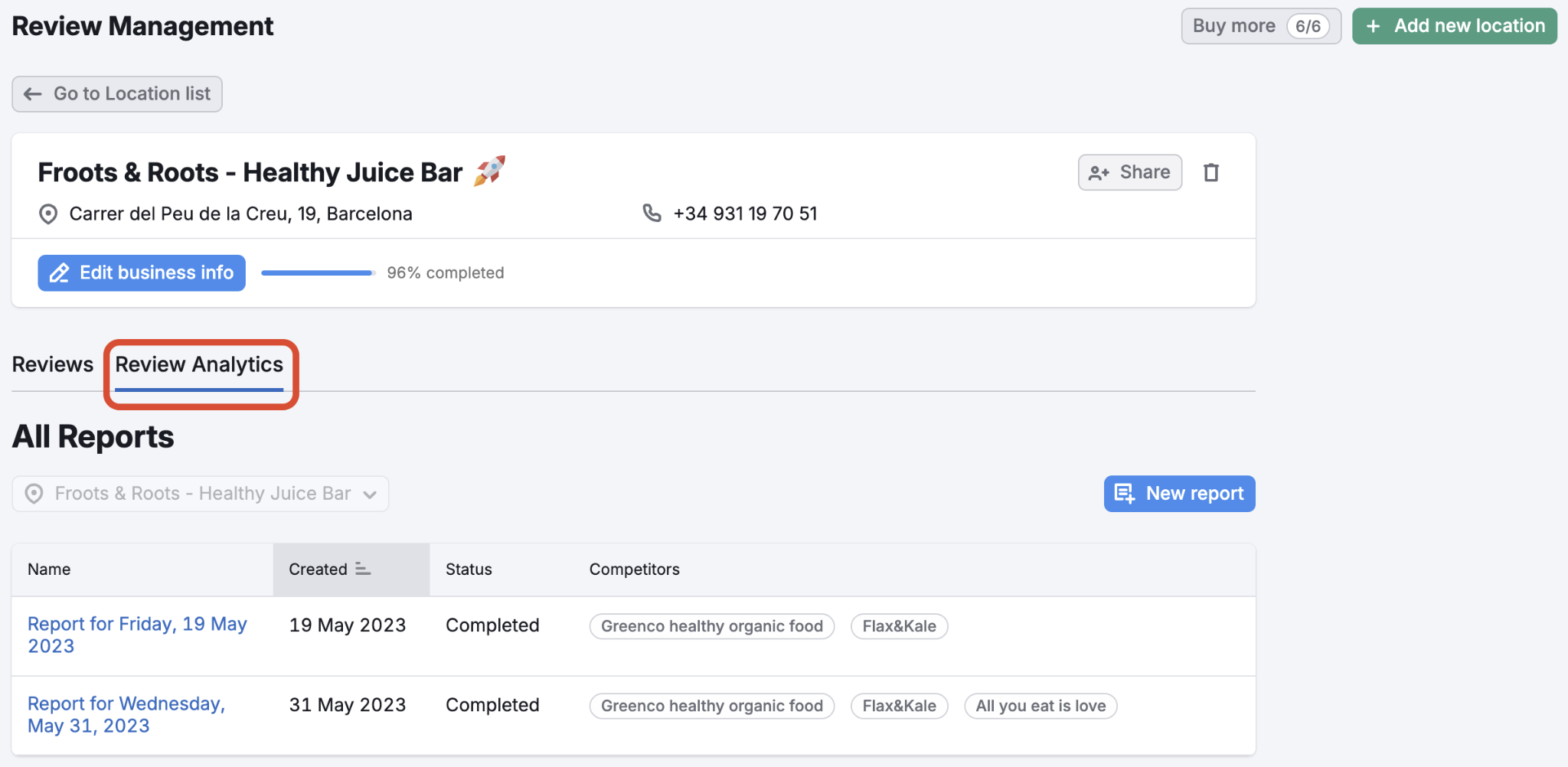Click the Share button
This screenshot has width=1568, height=767.
[x=1129, y=172]
